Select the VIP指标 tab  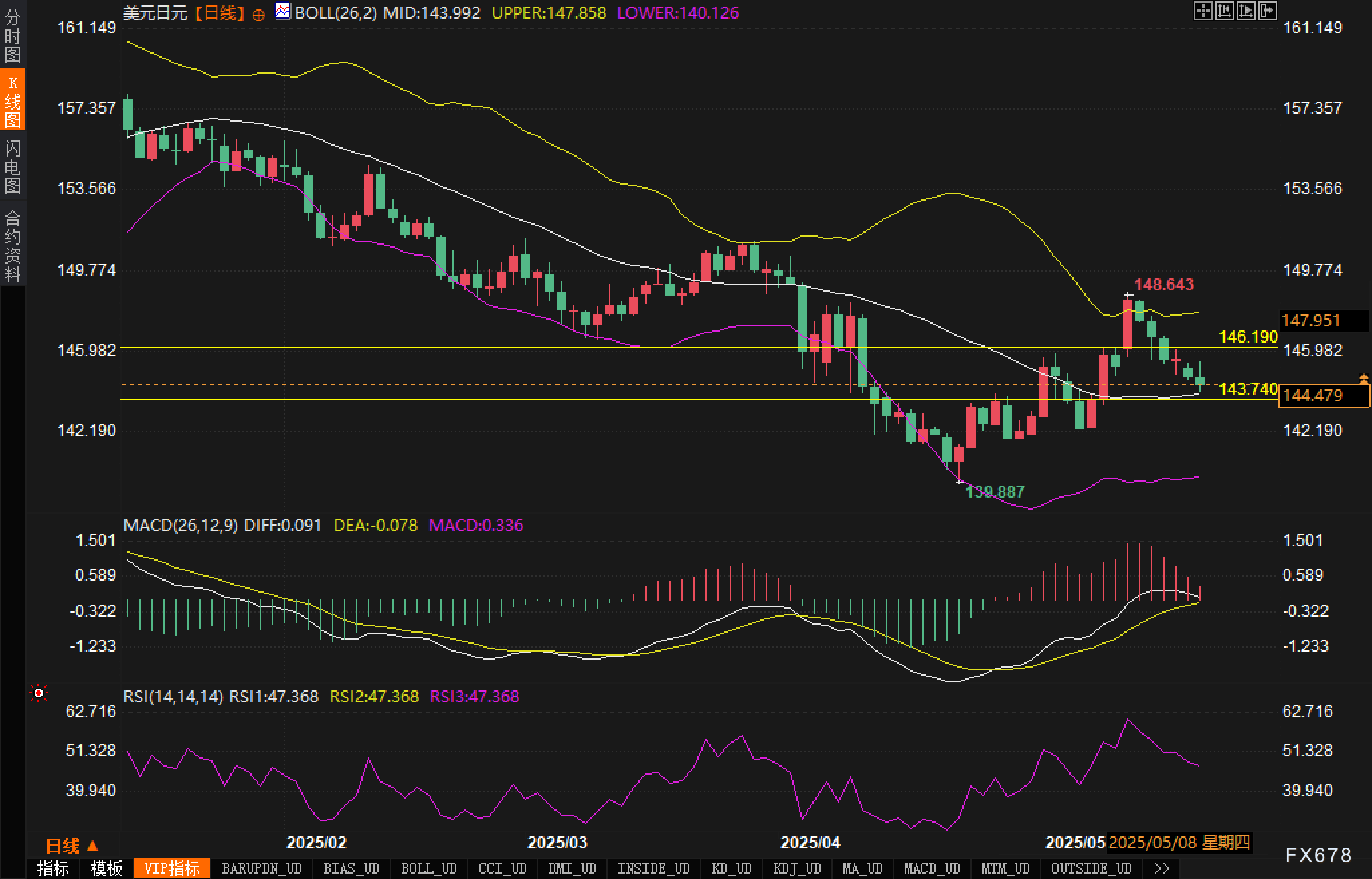[x=172, y=868]
